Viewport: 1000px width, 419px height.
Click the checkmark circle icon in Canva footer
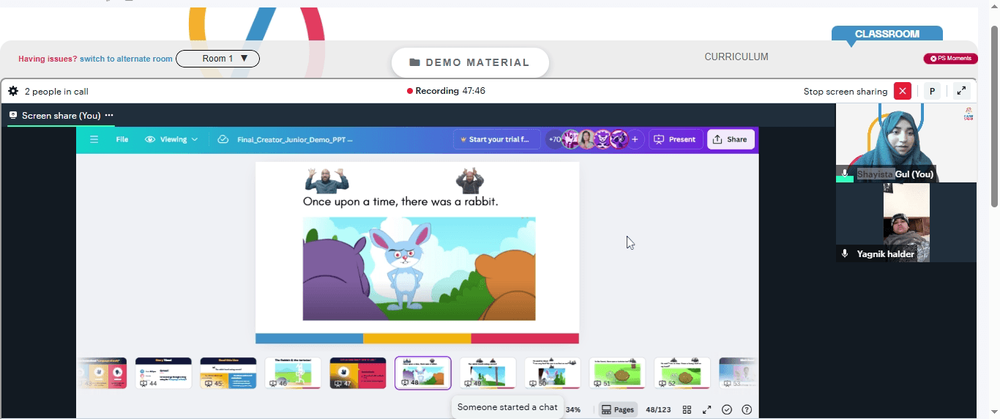[726, 409]
